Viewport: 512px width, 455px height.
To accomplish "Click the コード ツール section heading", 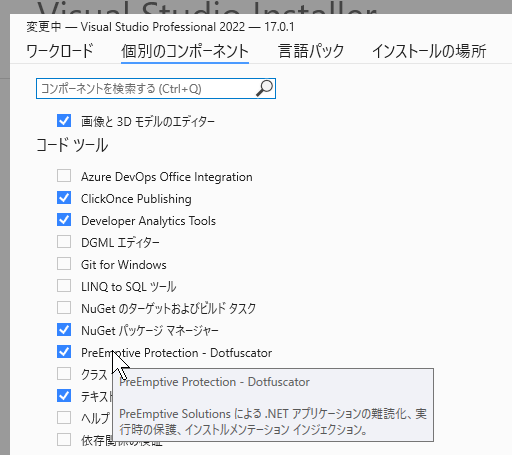I will point(72,145).
